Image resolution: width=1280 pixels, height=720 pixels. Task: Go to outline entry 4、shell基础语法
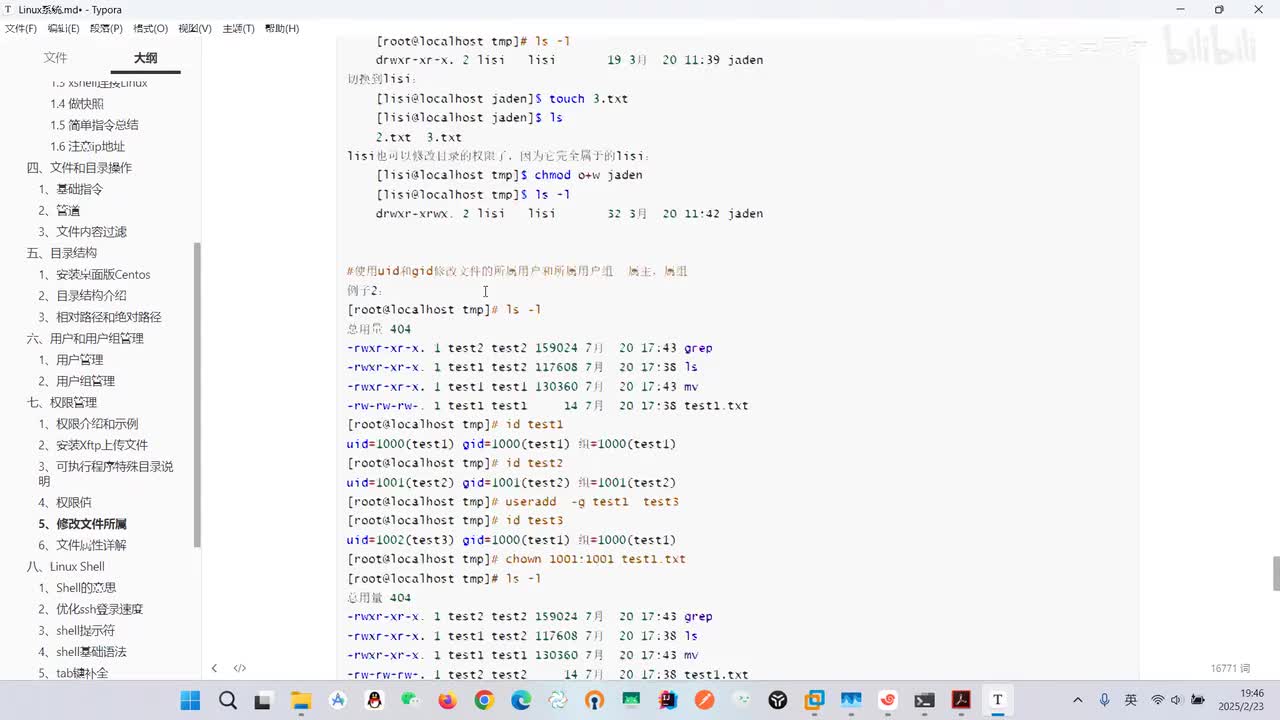pos(83,652)
